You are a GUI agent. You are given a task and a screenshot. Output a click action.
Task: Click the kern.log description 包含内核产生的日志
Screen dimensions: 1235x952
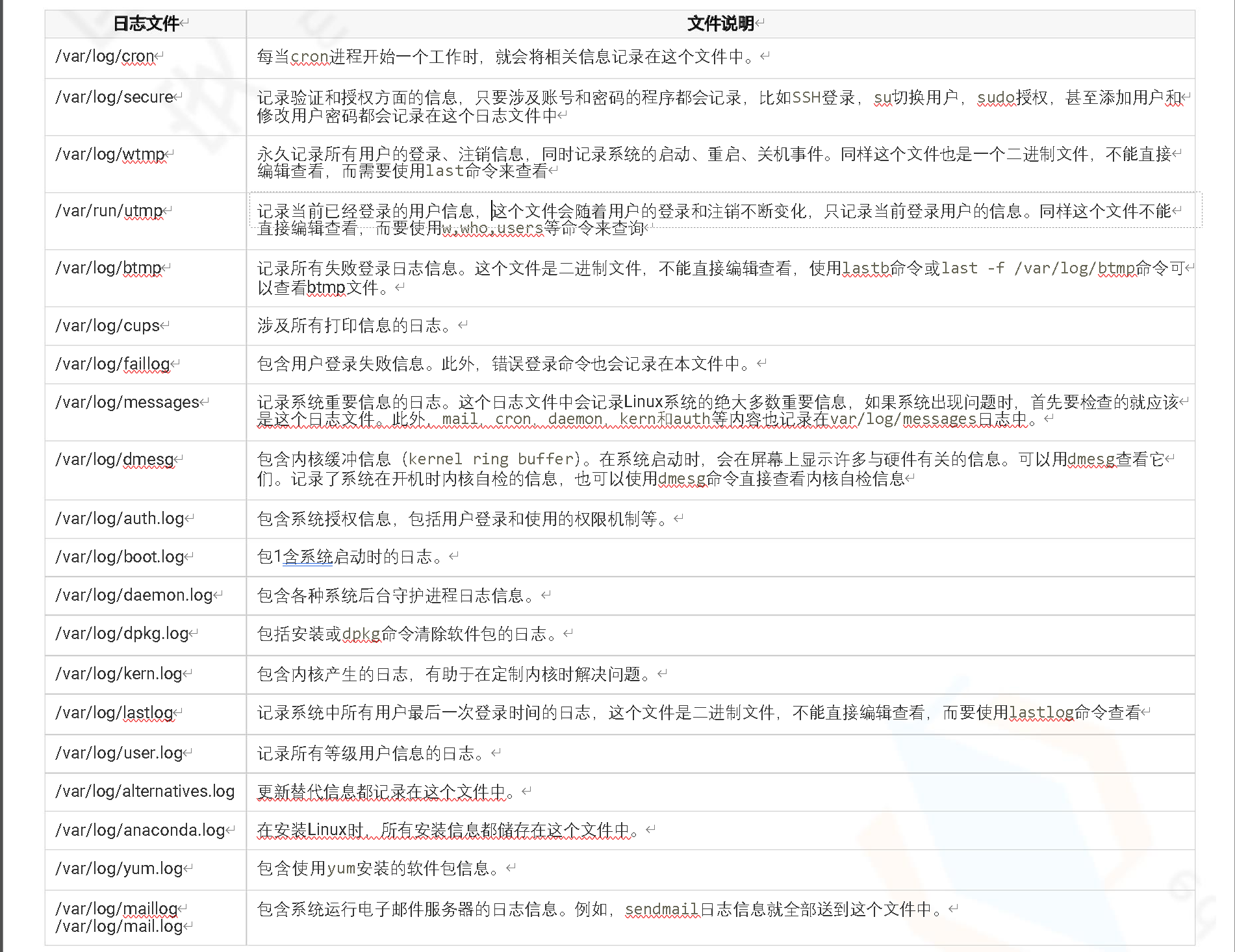tap(454, 673)
